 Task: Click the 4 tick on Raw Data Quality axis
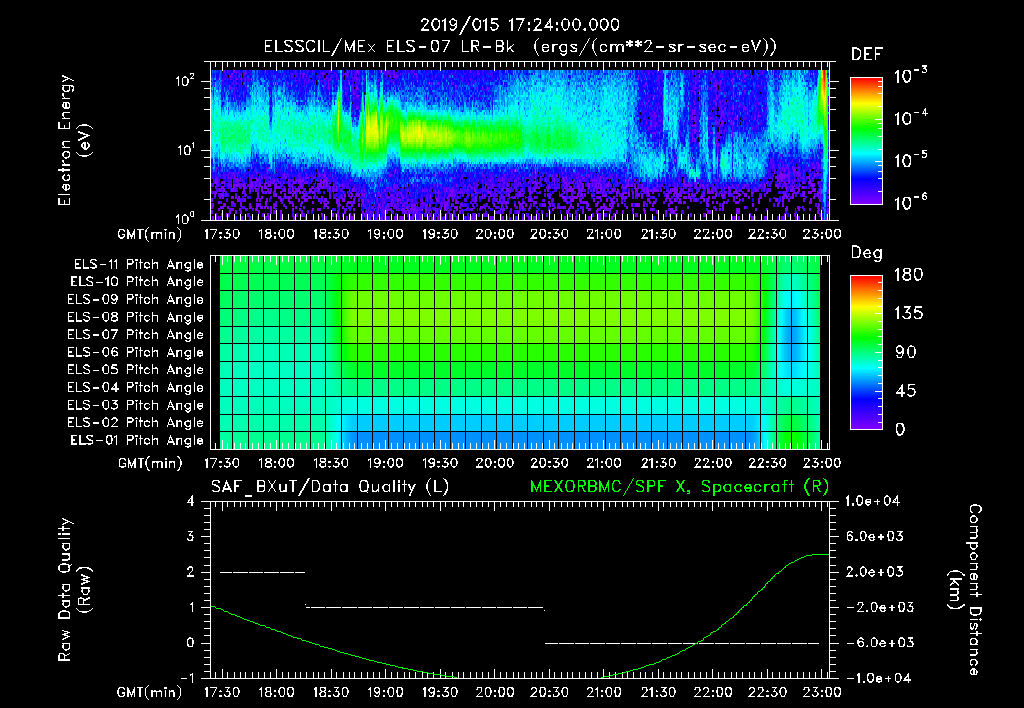pos(191,501)
